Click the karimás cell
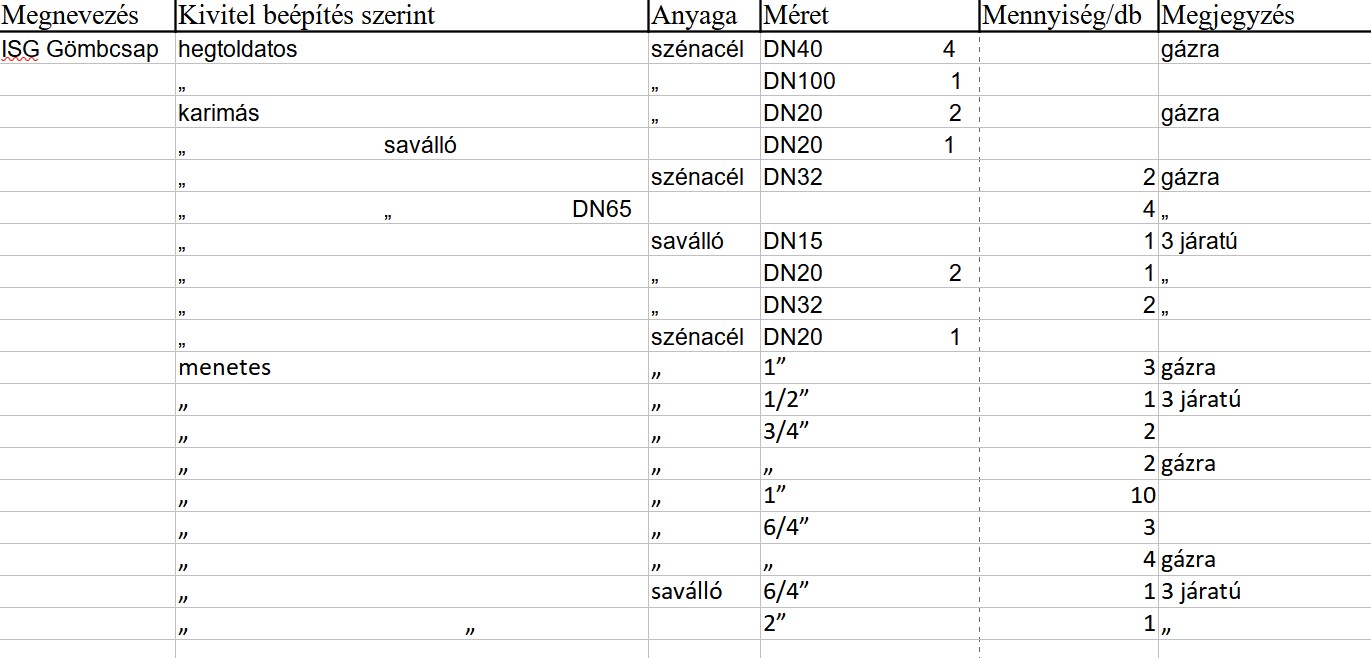The width and height of the screenshot is (1371, 658). pos(219,113)
